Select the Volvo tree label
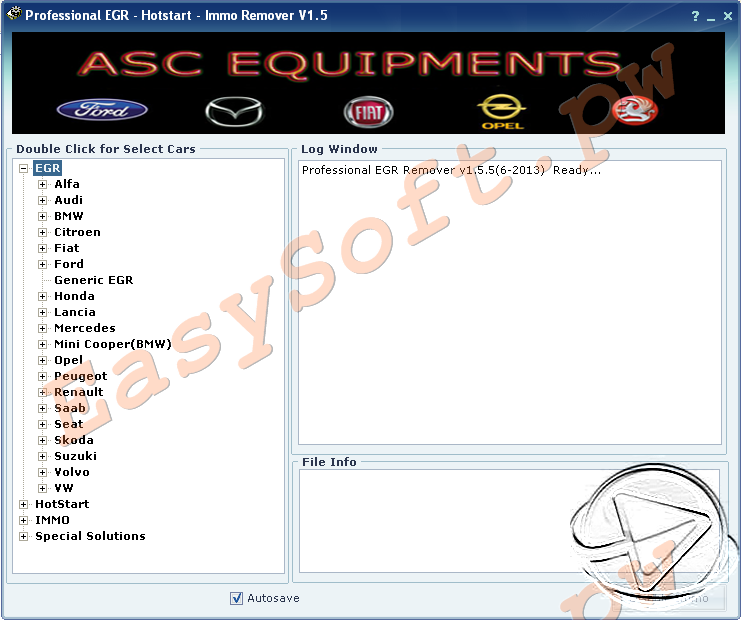This screenshot has height=620, width=741. point(72,472)
